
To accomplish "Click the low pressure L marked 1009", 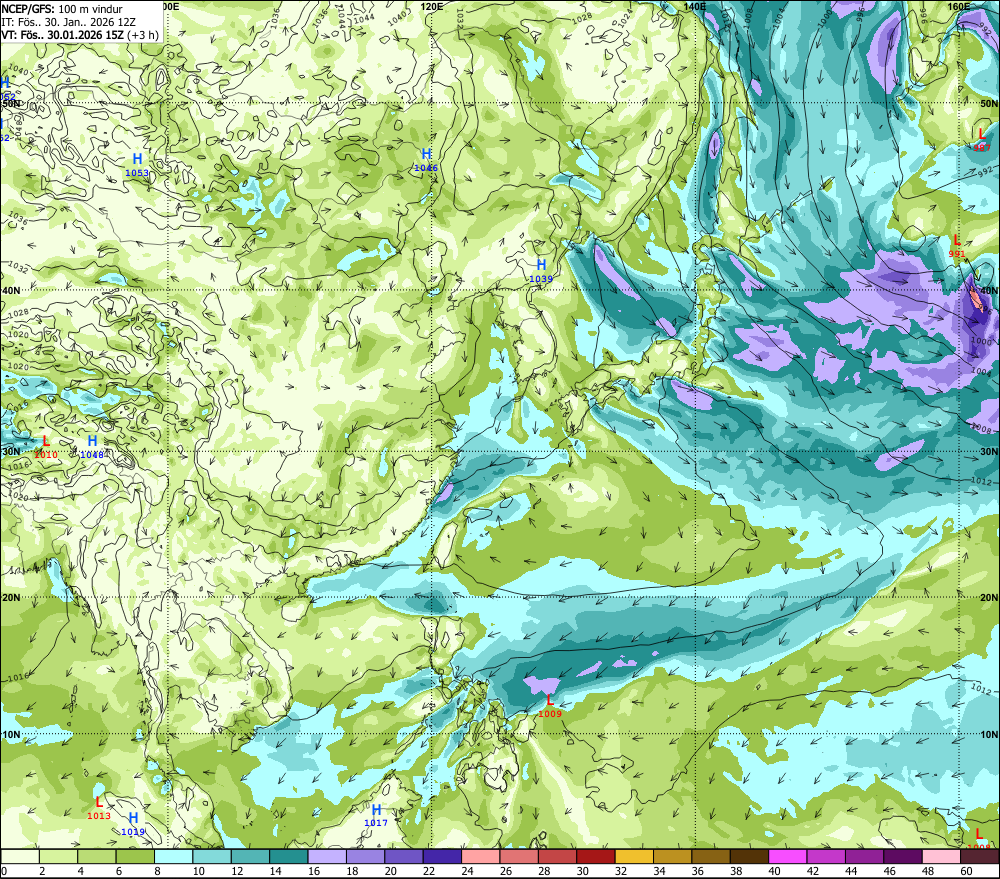I will (550, 700).
